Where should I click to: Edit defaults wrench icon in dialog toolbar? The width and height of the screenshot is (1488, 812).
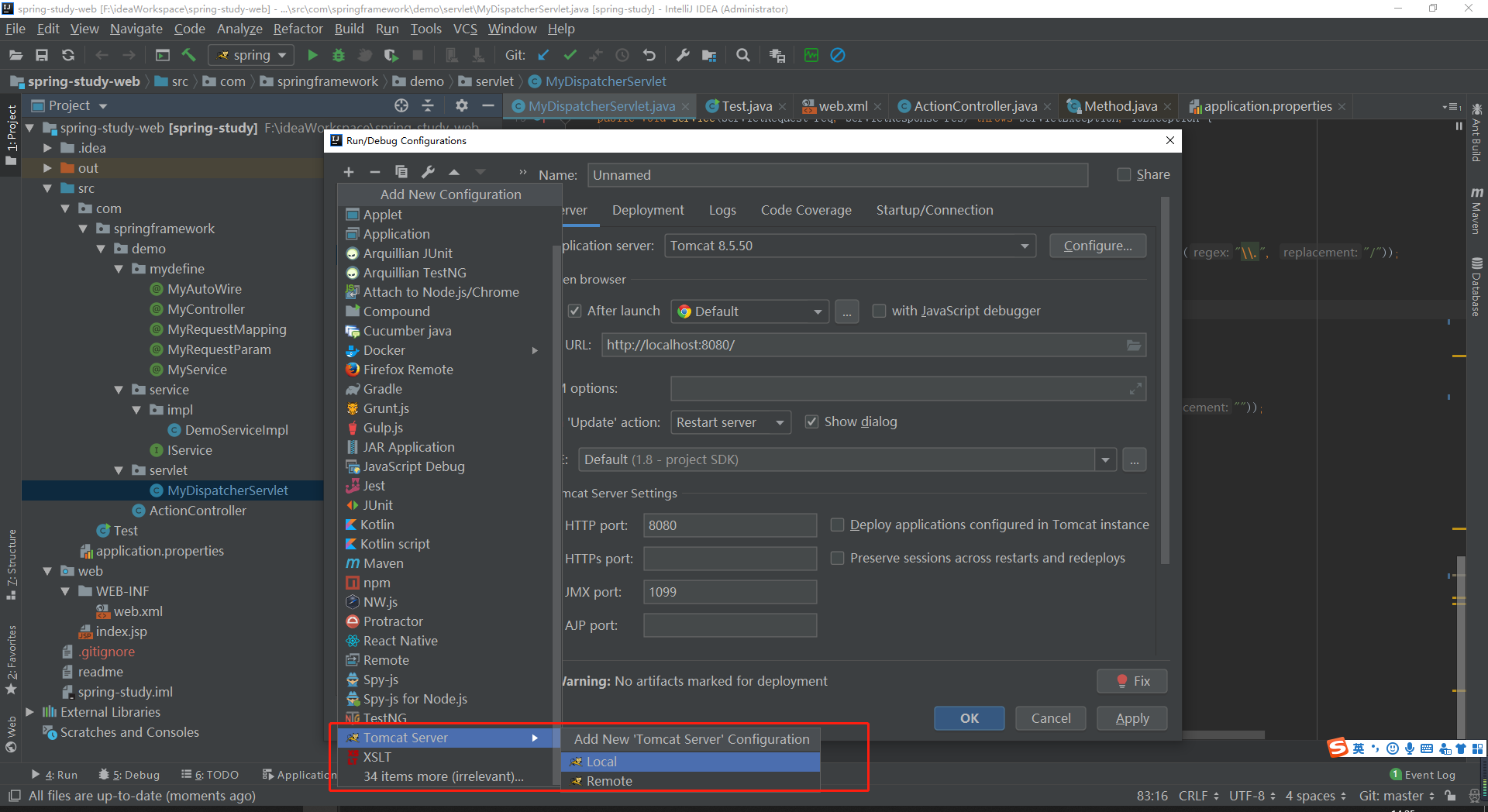[x=428, y=172]
